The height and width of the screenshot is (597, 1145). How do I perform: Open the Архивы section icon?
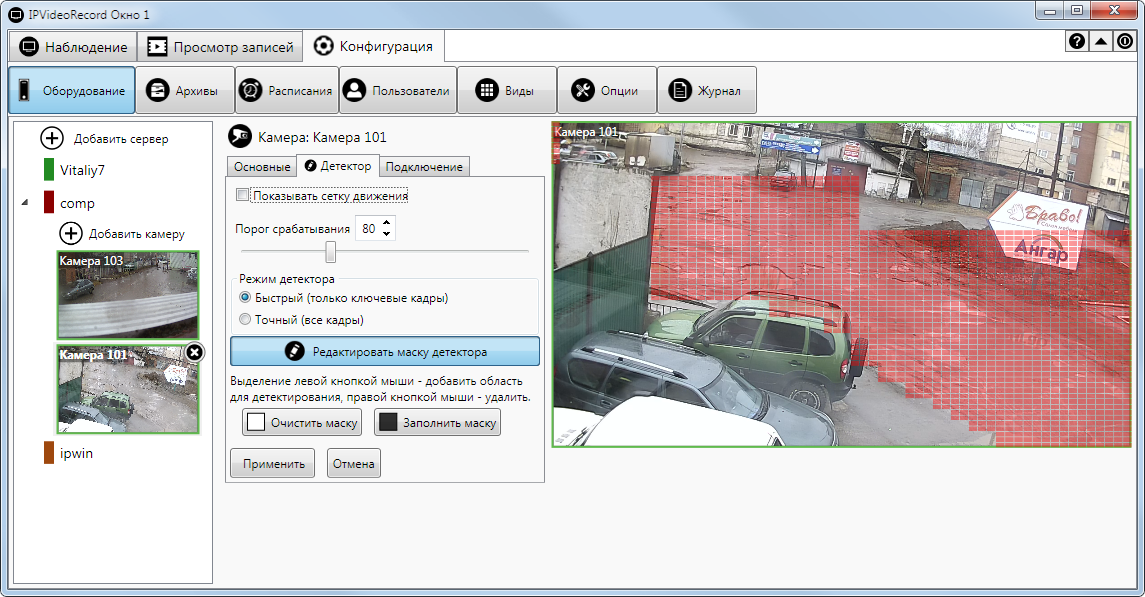(x=157, y=91)
